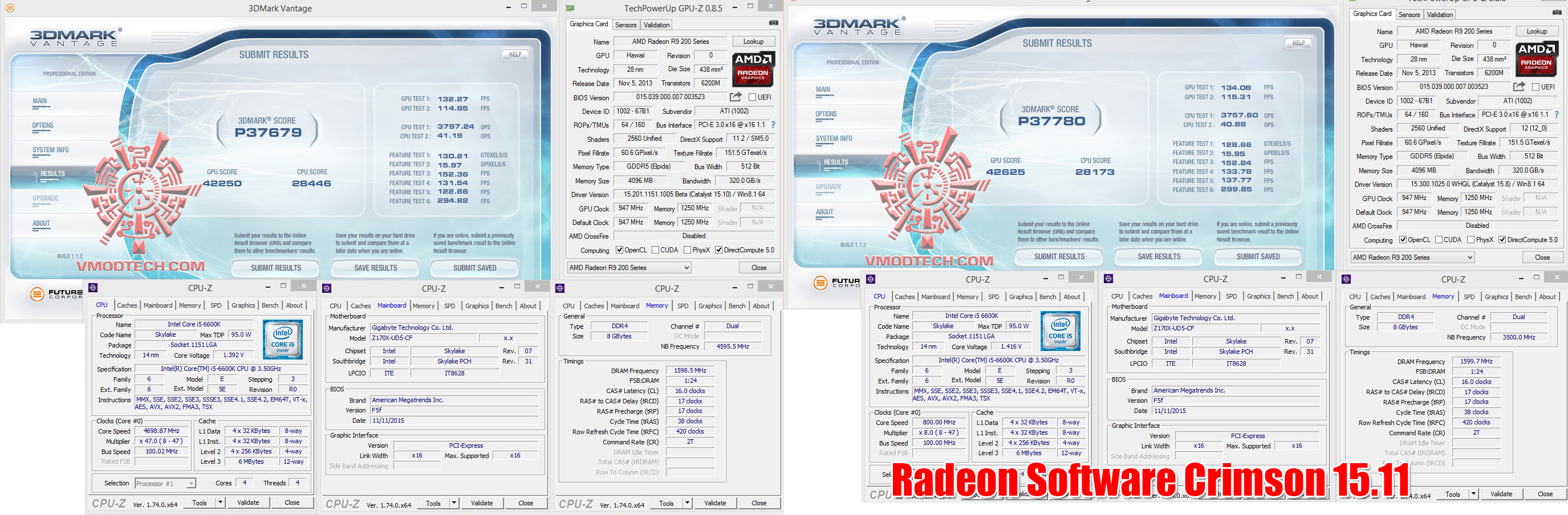
Task: Click BIOS Version field in left GPU-Z
Action: [670, 97]
